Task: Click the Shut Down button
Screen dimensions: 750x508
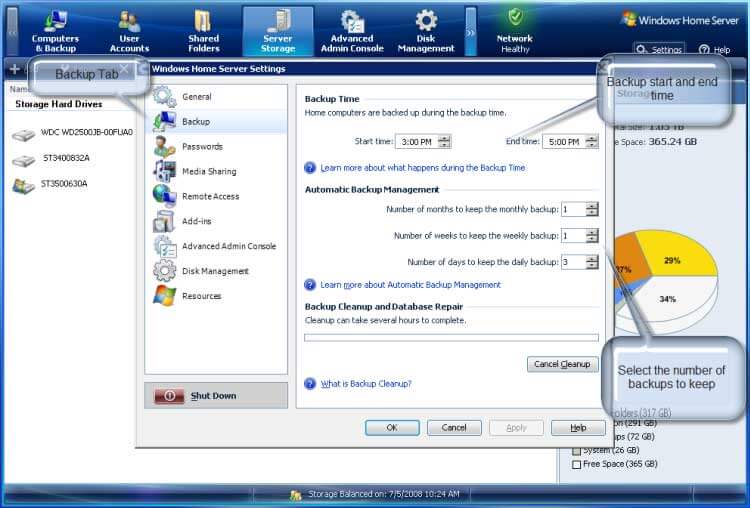Action: [216, 396]
